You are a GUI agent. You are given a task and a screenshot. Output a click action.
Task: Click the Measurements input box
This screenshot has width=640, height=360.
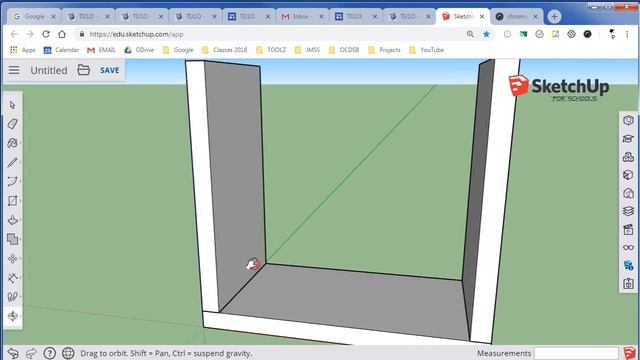pyautogui.click(x=576, y=353)
